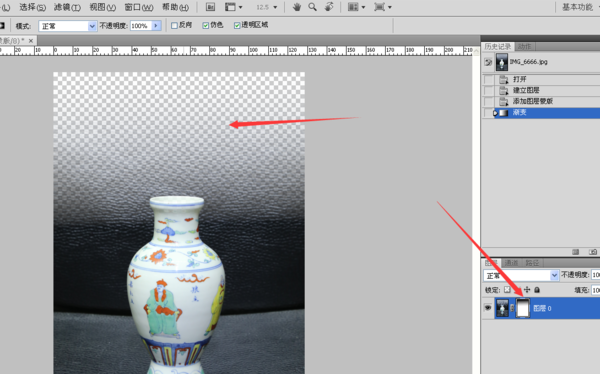The height and width of the screenshot is (374, 600).
Task: Set history brush source box for 渐变
Action: [x=488, y=113]
